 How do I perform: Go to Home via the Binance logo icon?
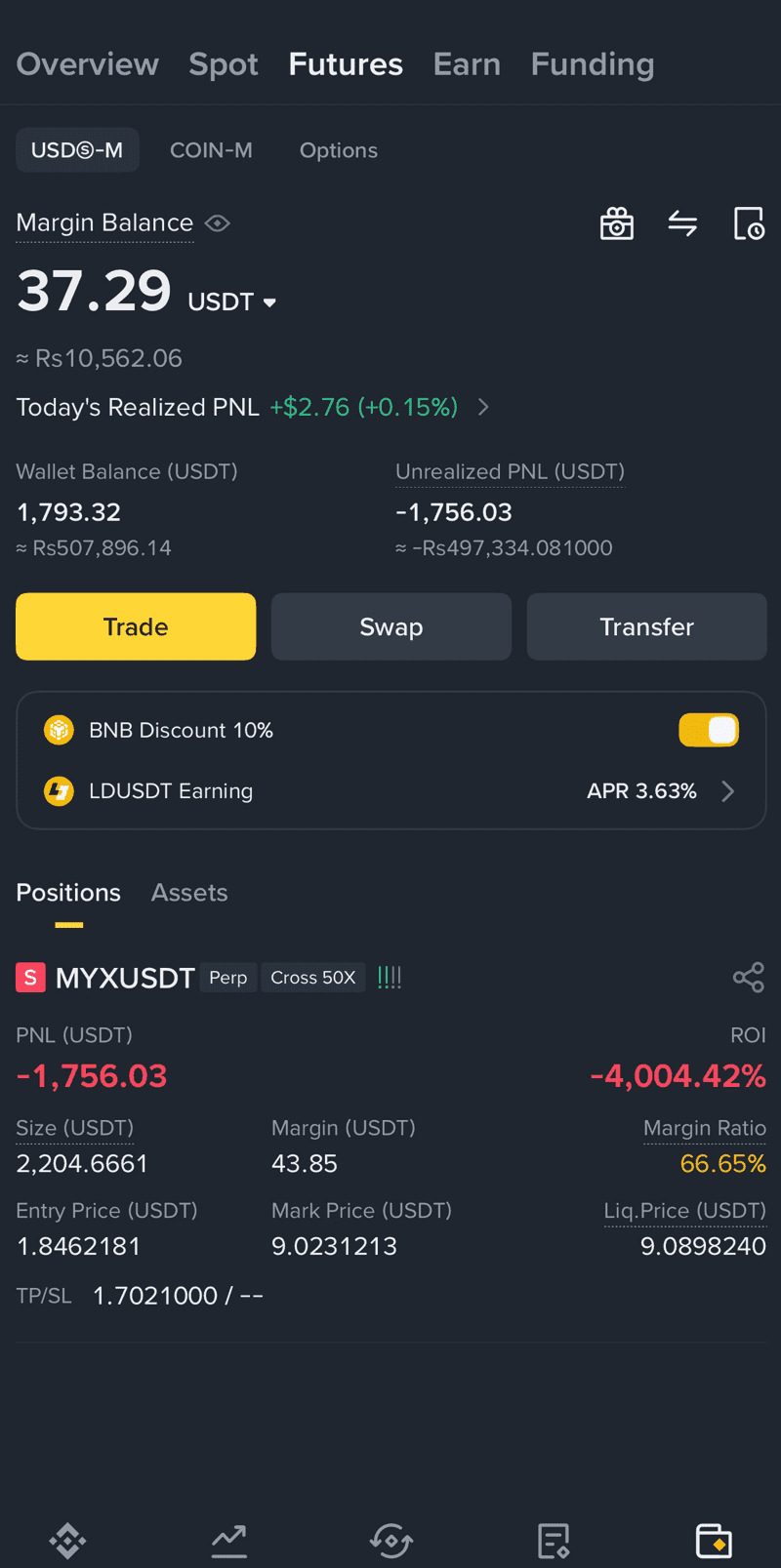pyautogui.click(x=67, y=1541)
